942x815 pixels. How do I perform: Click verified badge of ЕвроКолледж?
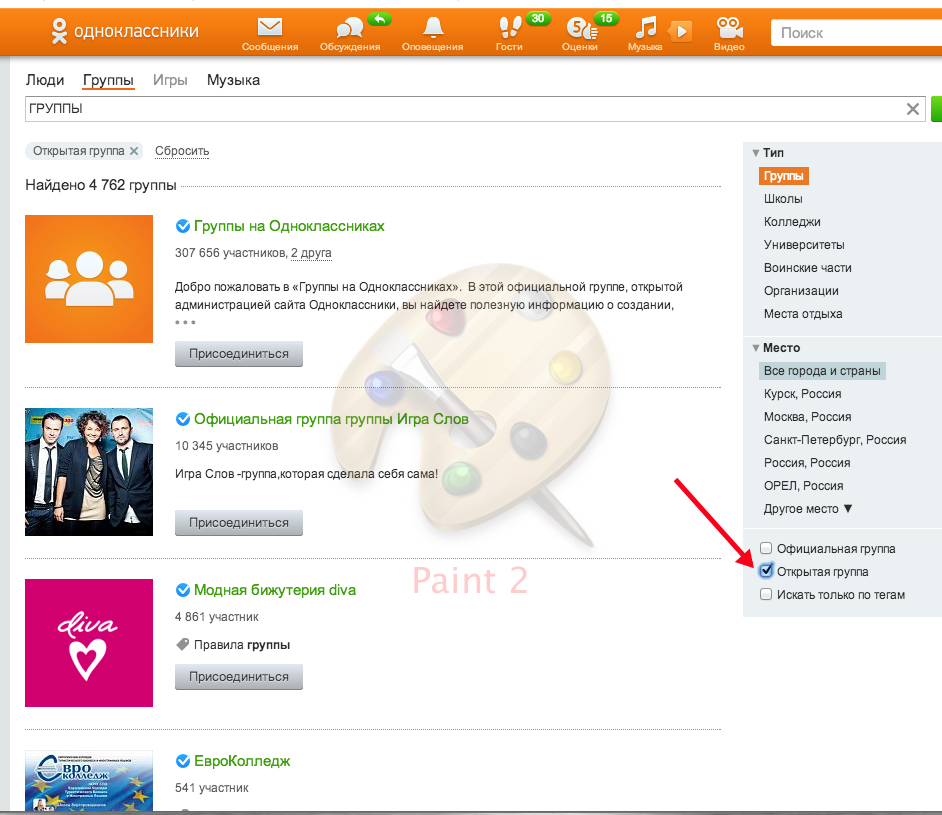click(x=183, y=762)
